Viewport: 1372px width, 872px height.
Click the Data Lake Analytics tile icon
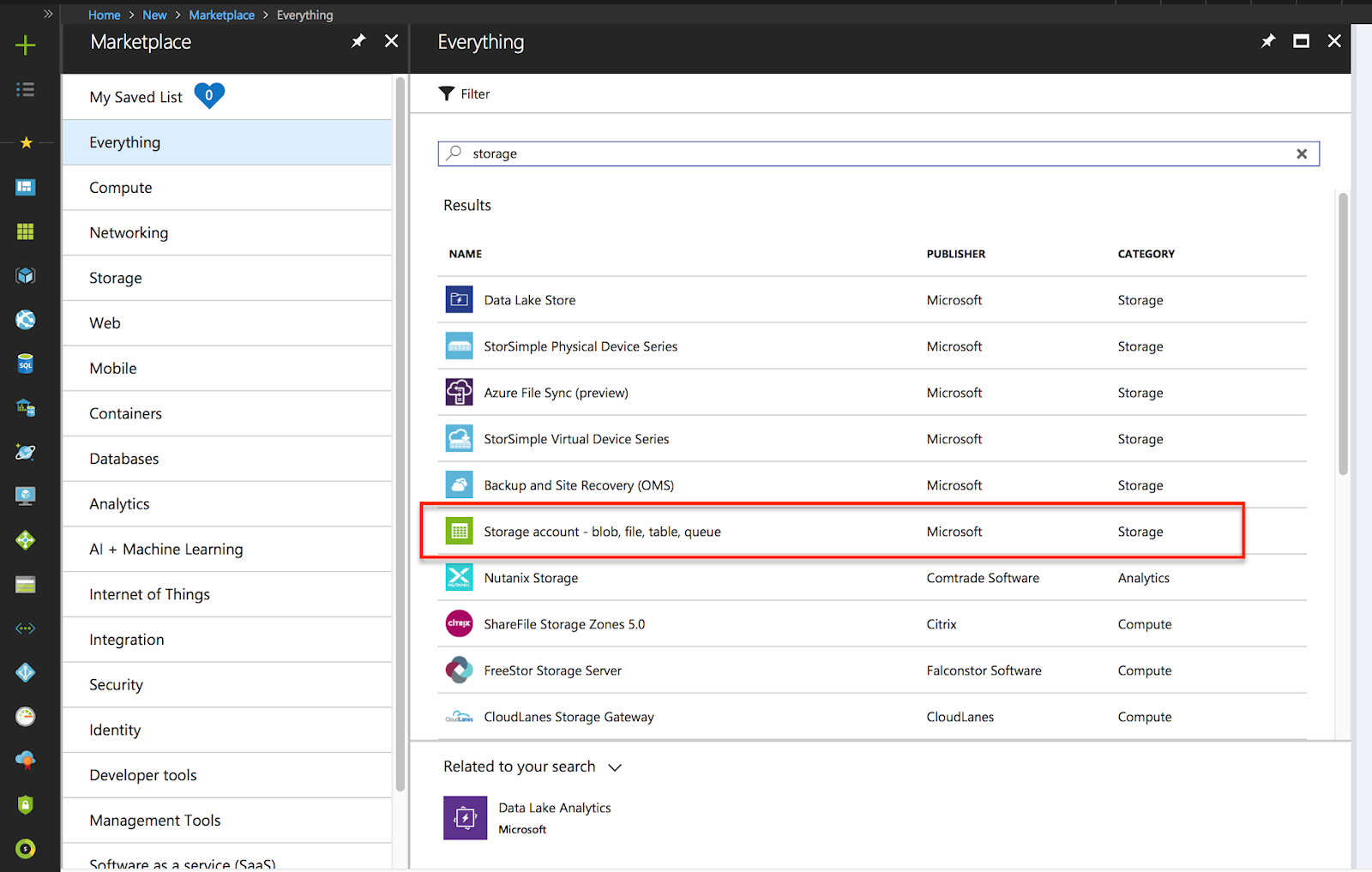(x=465, y=817)
